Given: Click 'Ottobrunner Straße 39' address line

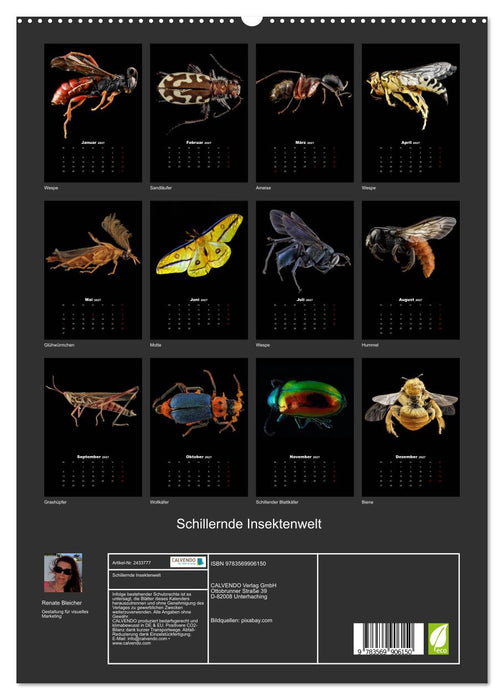Looking at the screenshot, I should click(x=239, y=591).
